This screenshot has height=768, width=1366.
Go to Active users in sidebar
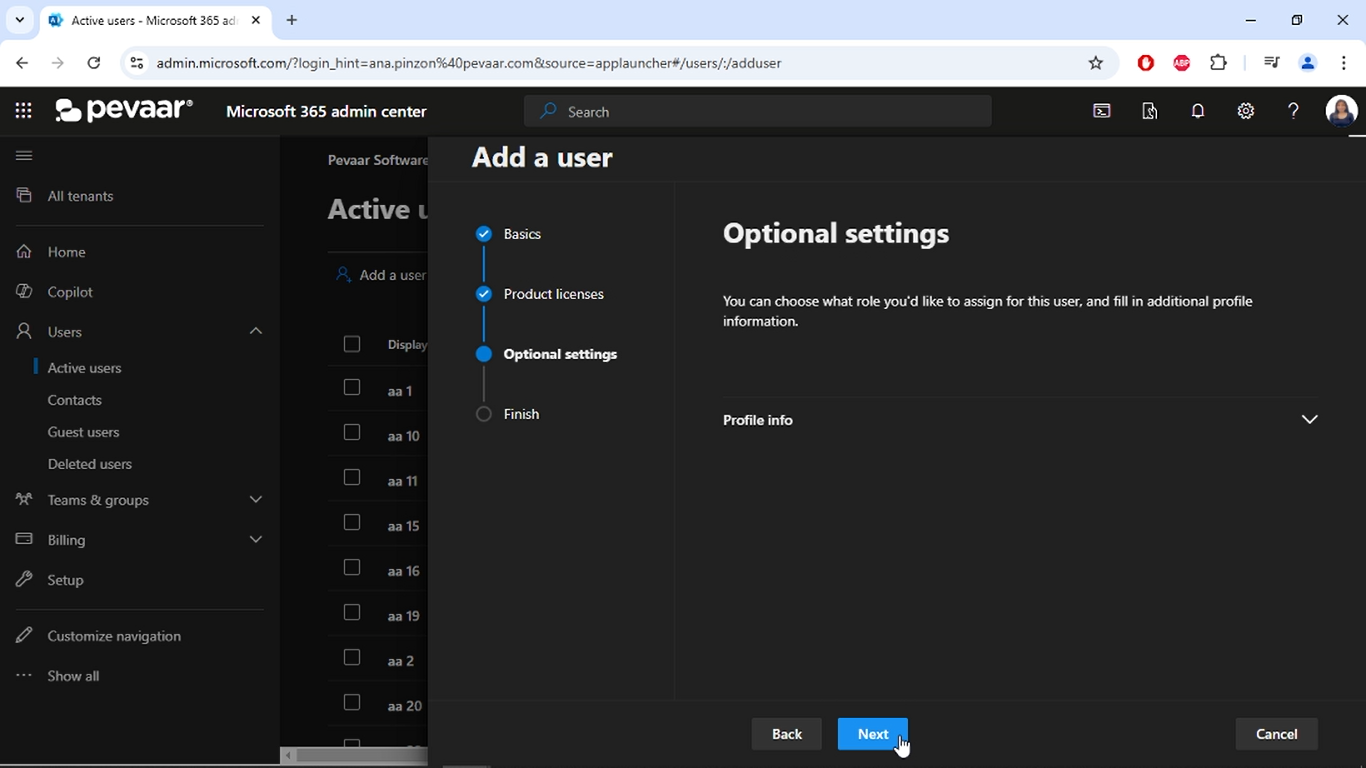click(x=84, y=368)
